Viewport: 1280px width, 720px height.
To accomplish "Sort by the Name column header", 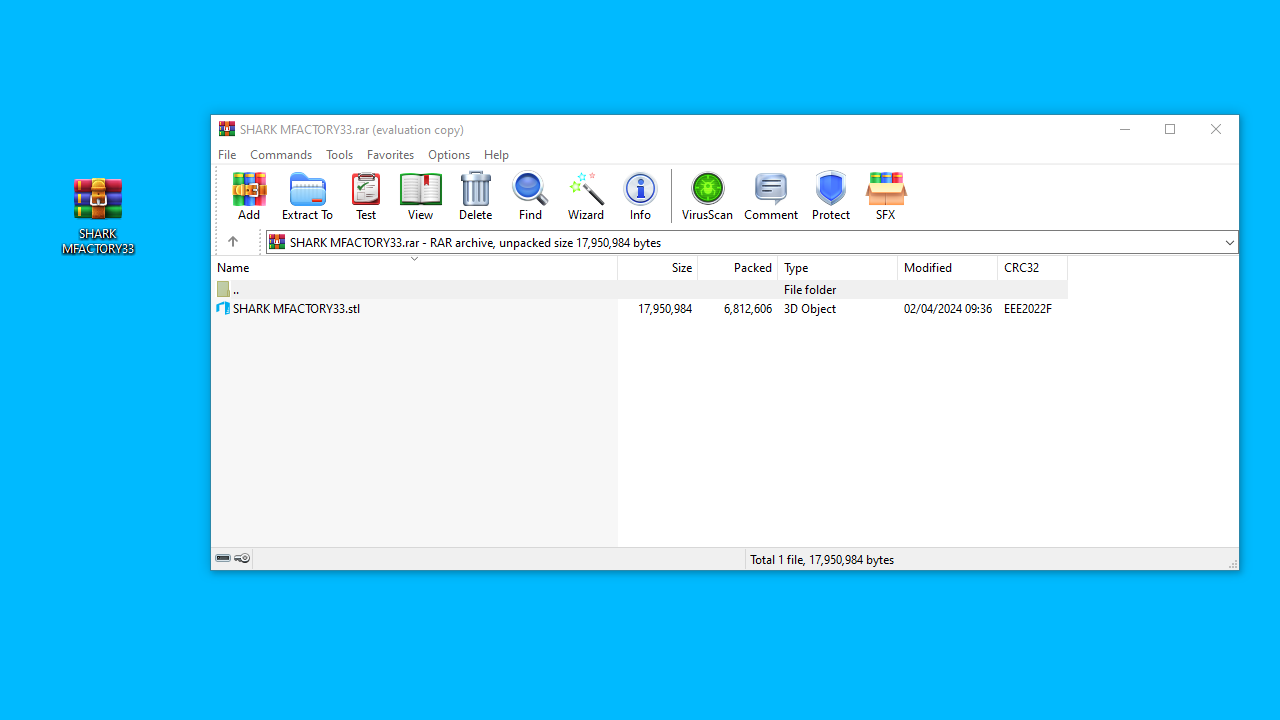I will coord(415,268).
